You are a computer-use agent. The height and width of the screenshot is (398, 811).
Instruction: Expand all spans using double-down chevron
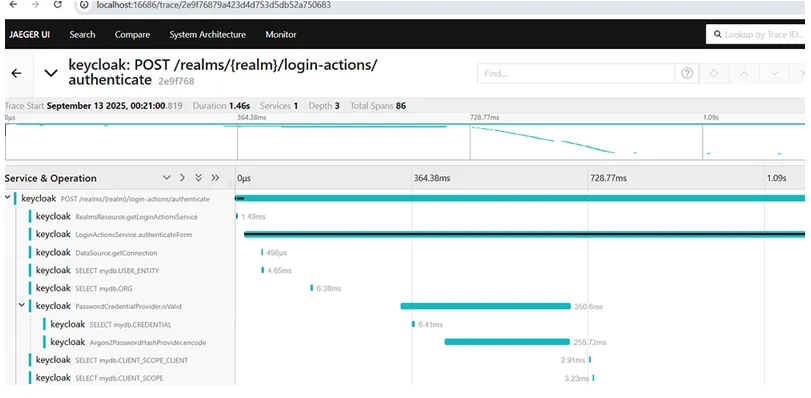[198, 178]
